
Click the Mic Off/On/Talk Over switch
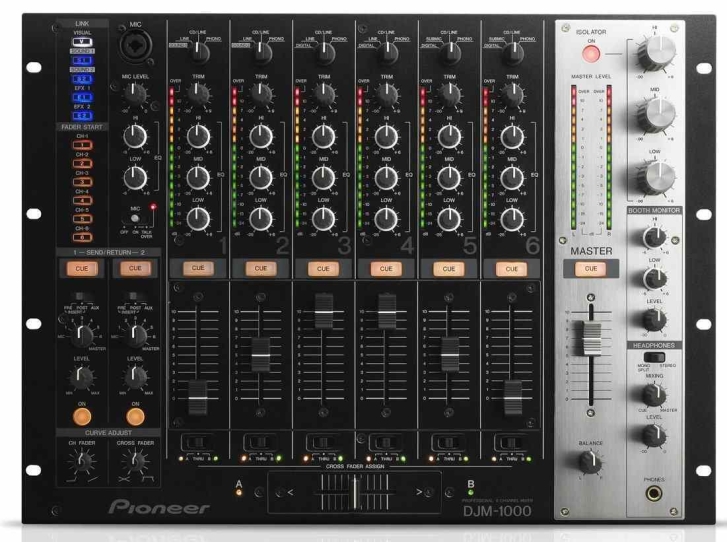[134, 217]
